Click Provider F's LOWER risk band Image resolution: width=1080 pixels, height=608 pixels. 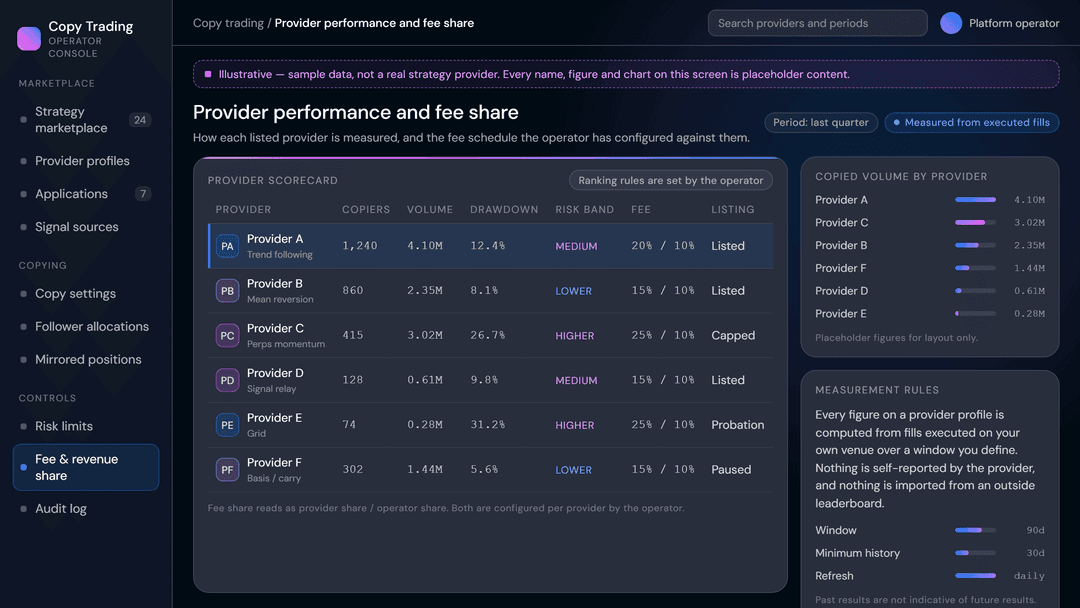pyautogui.click(x=574, y=470)
